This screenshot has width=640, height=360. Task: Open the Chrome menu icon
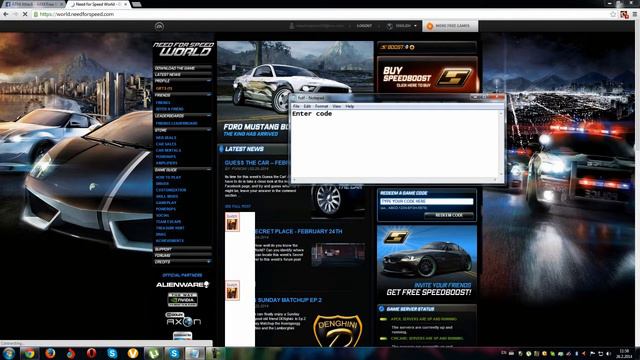tap(635, 14)
